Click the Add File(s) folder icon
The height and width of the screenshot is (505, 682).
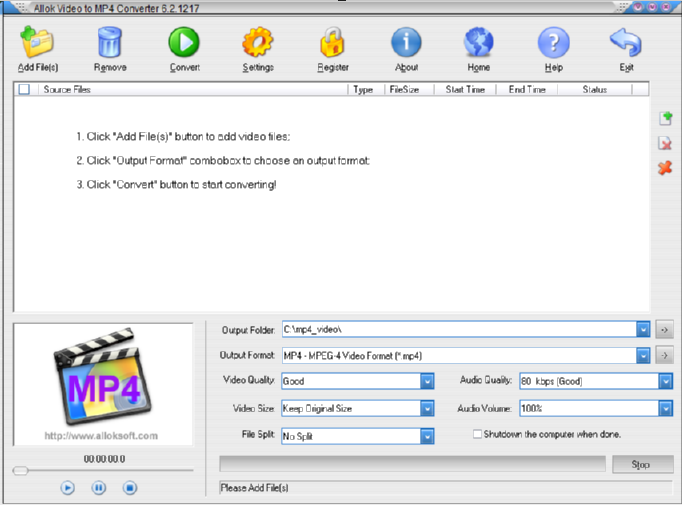pyautogui.click(x=37, y=42)
